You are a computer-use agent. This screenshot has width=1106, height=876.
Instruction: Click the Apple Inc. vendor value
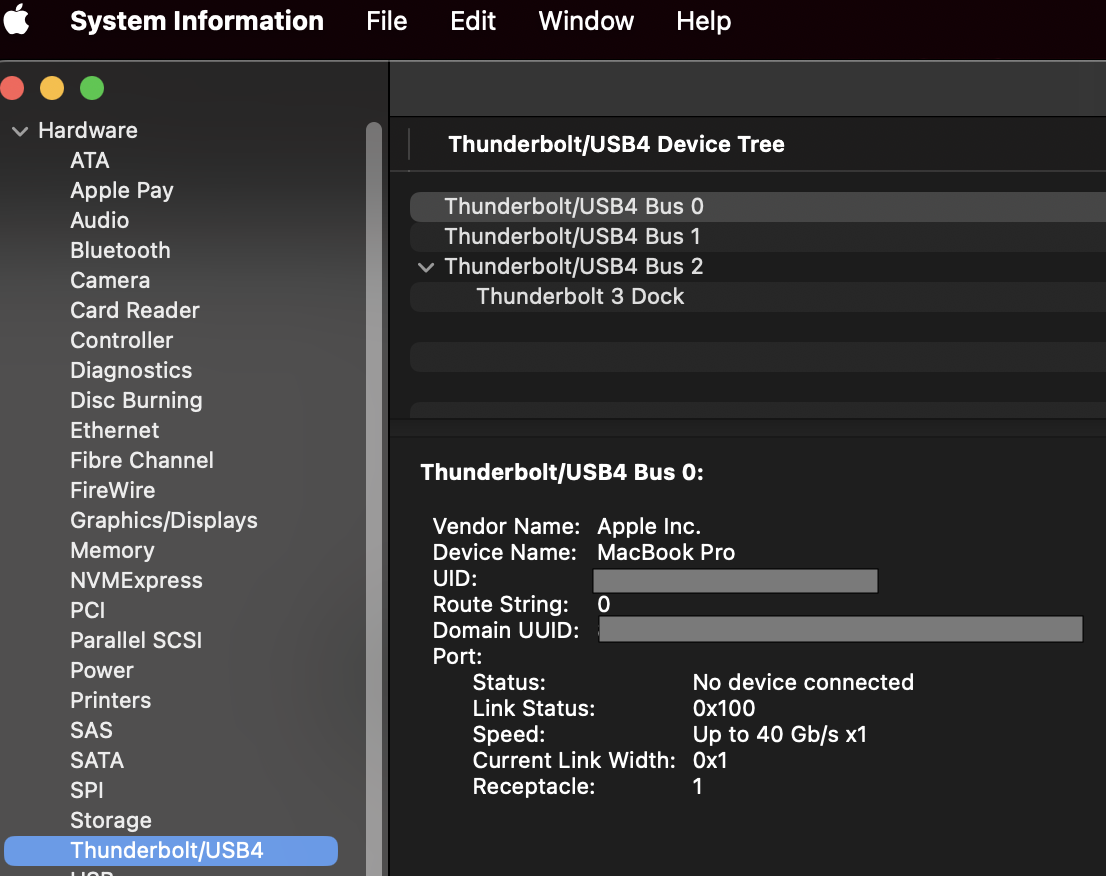[x=649, y=526]
